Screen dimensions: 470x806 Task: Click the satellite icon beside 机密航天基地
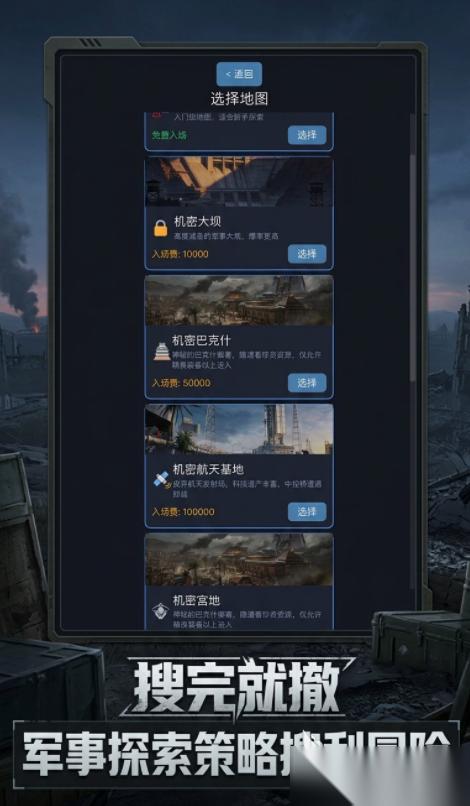point(161,480)
